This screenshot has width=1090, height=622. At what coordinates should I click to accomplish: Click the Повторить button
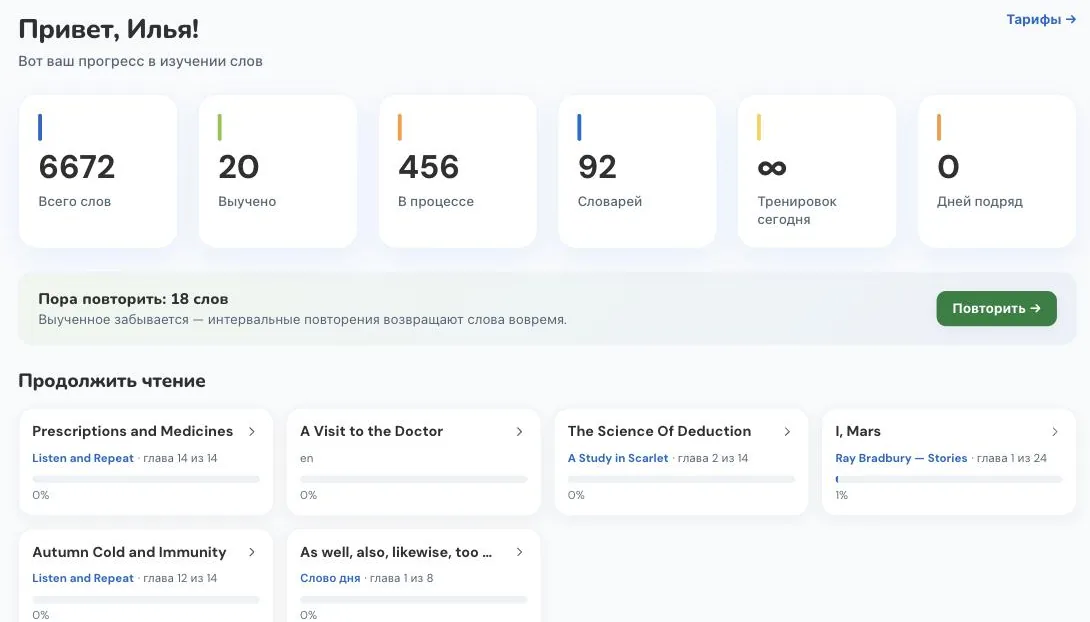(x=996, y=309)
